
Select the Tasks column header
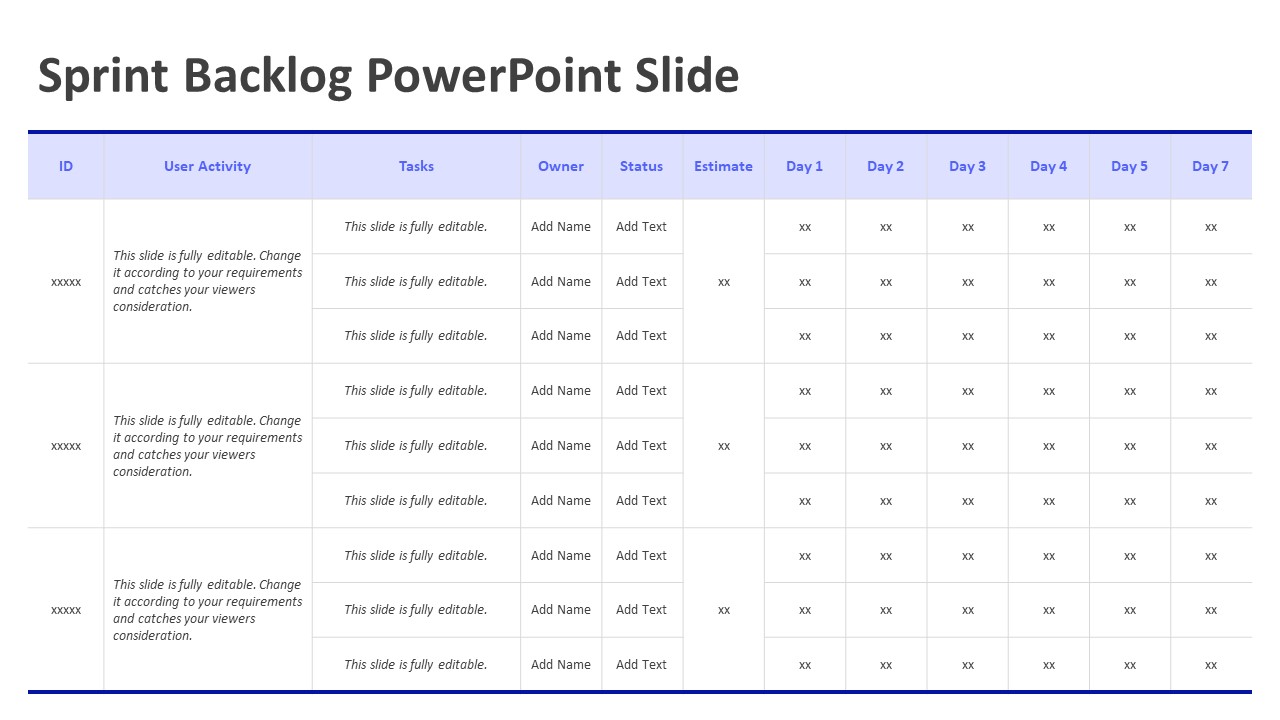click(416, 167)
